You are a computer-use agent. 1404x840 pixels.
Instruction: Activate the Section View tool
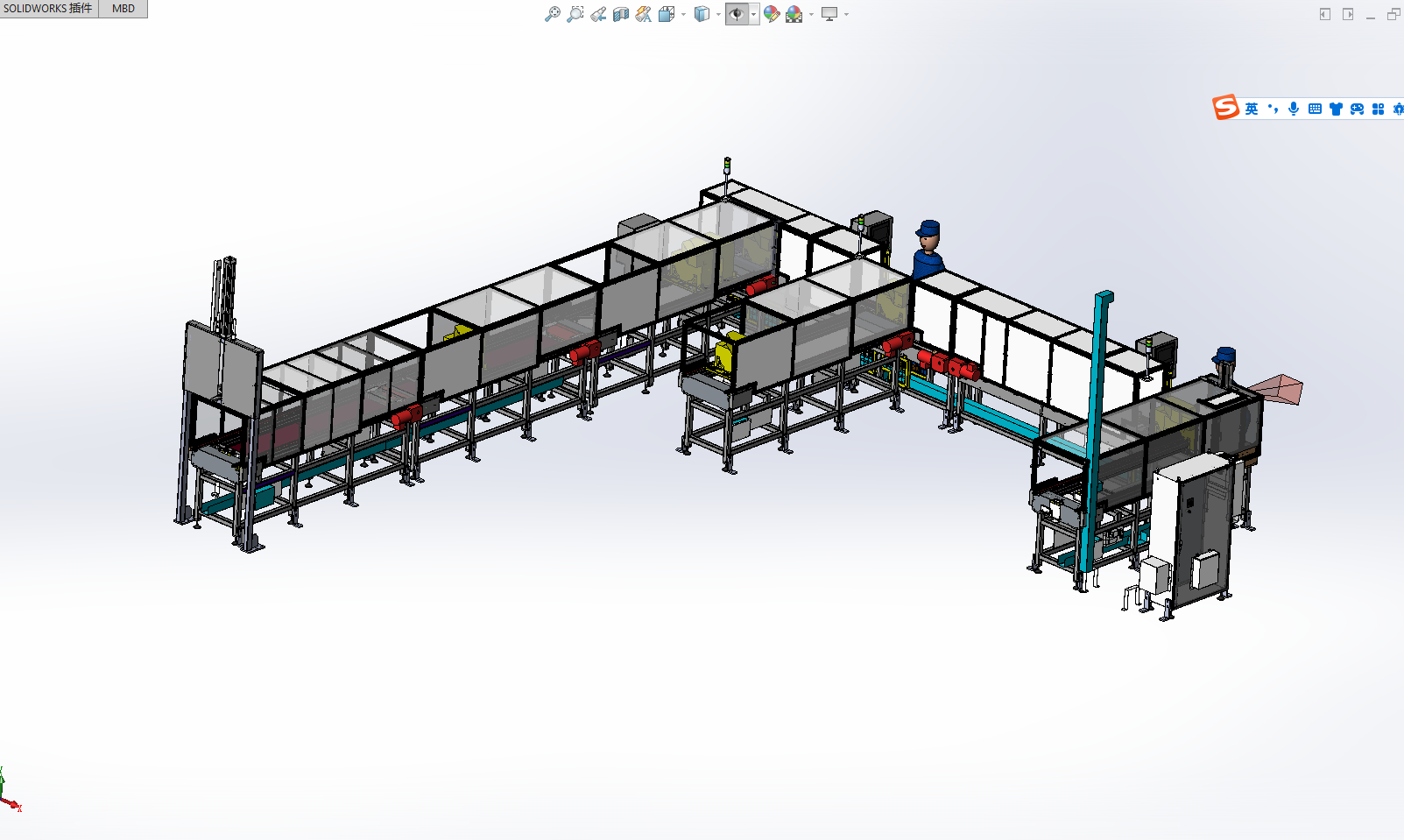coord(621,14)
